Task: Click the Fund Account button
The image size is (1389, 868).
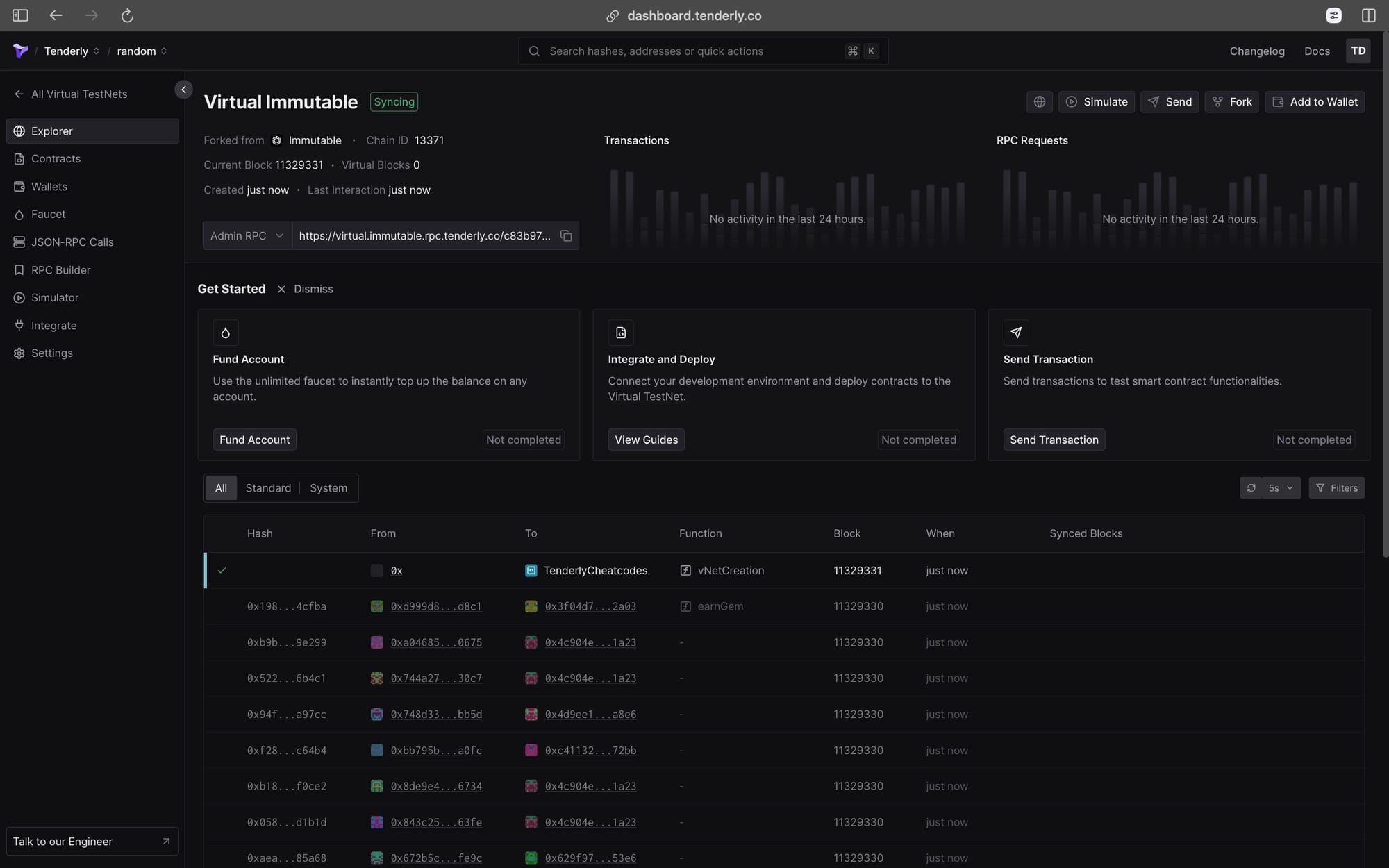Action: pos(254,439)
